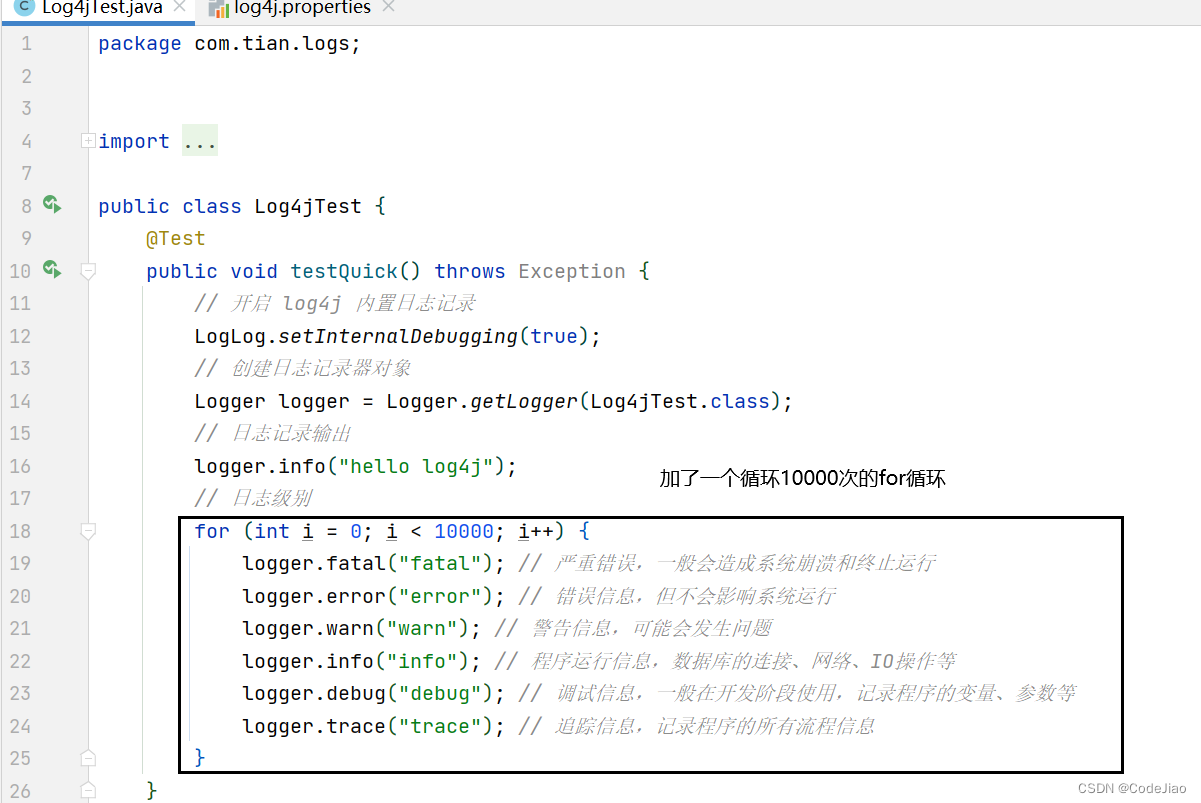The height and width of the screenshot is (803, 1201).
Task: Click the logger.trace call
Action: 374,726
